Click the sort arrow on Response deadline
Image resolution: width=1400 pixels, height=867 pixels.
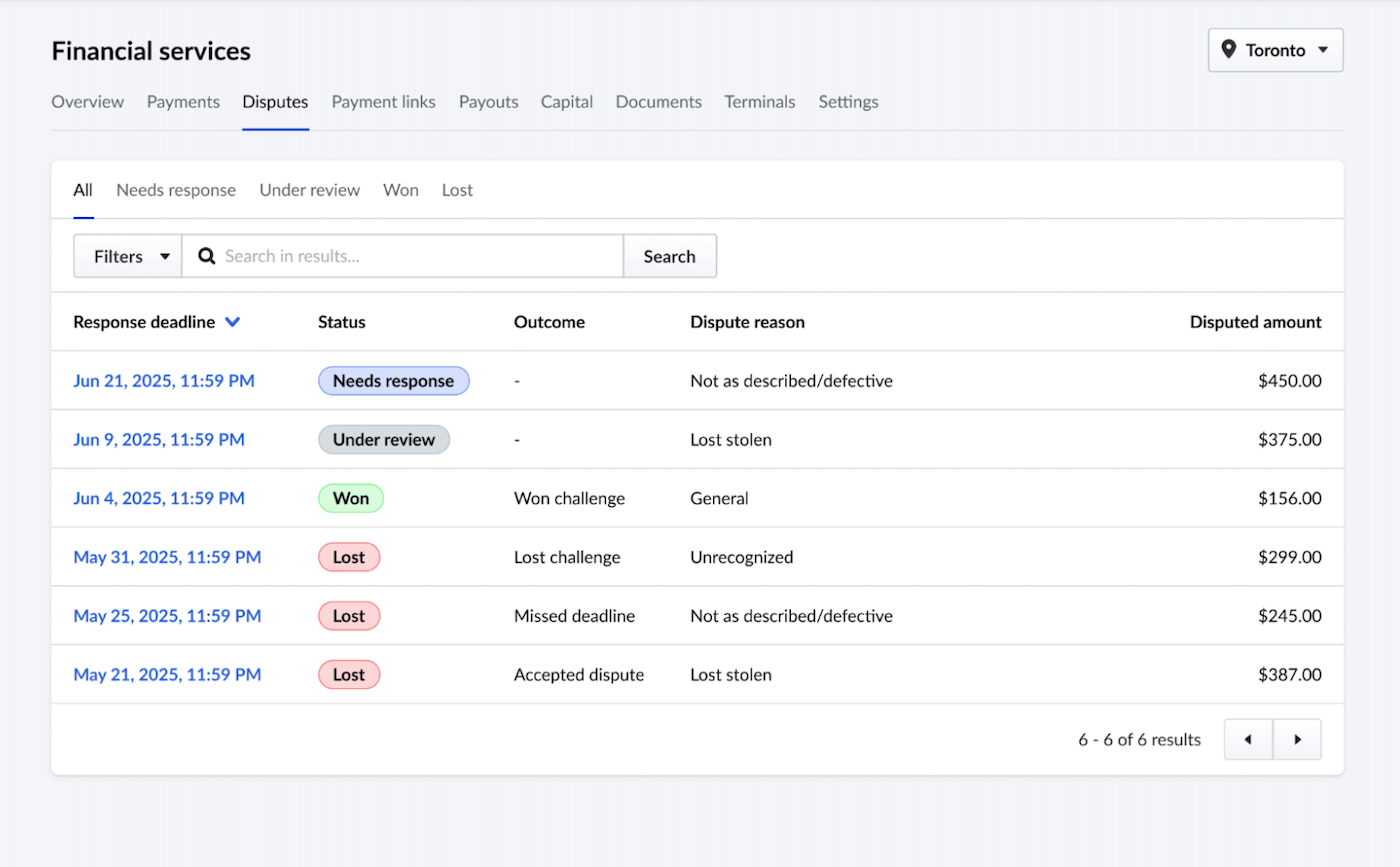point(233,322)
